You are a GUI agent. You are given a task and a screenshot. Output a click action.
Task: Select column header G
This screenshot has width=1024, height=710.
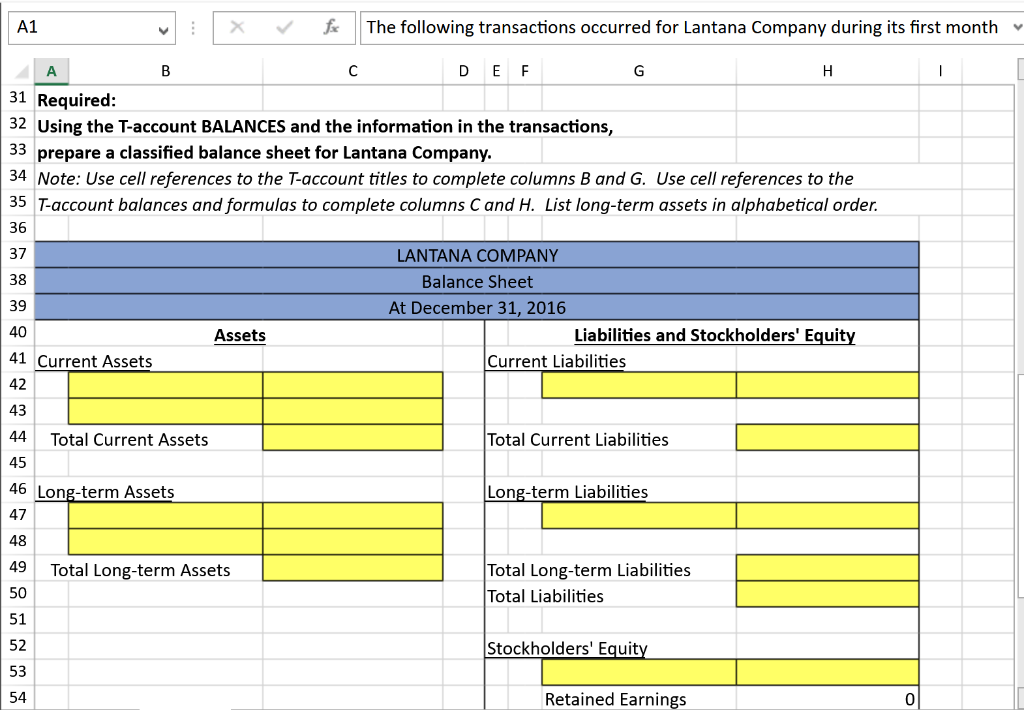638,71
